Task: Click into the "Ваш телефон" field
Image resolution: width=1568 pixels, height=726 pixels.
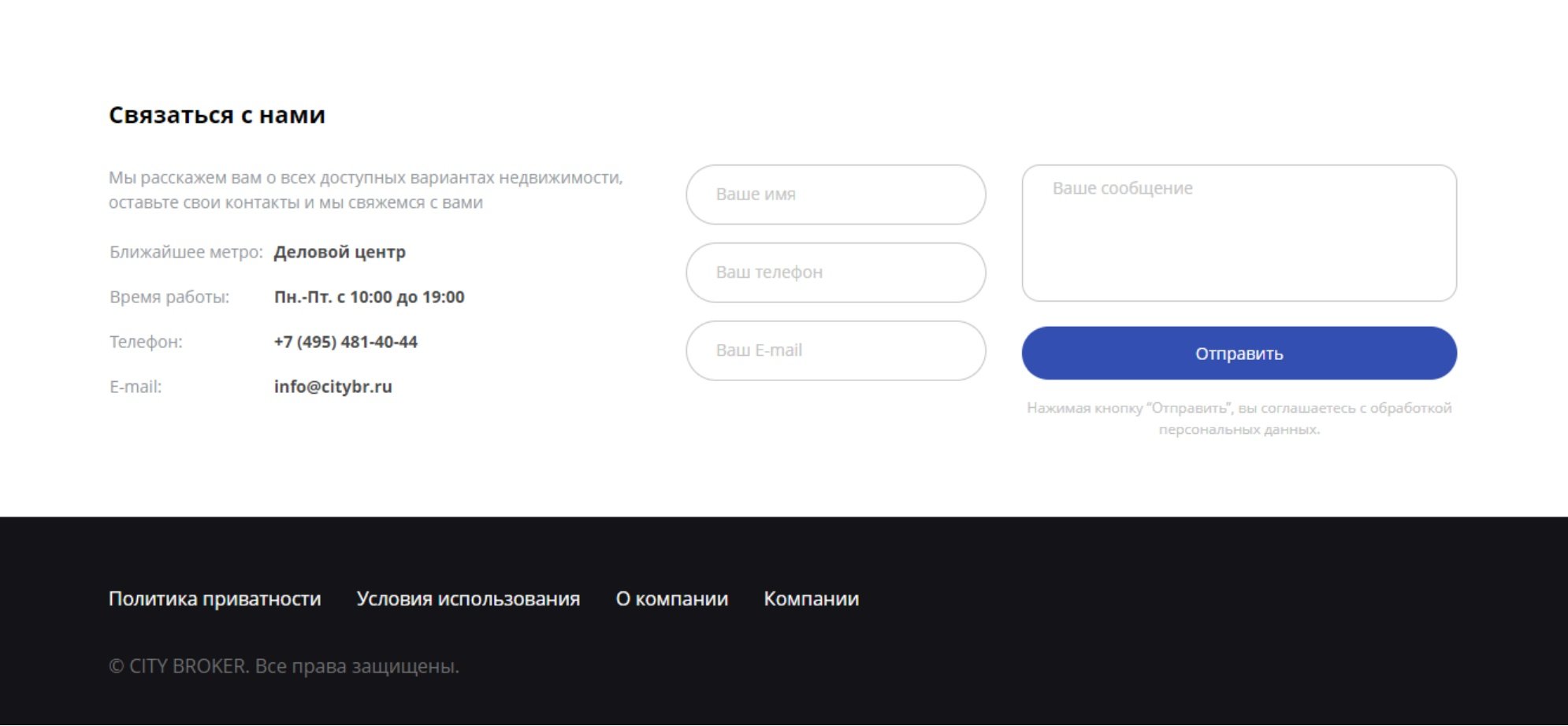Action: coord(835,272)
